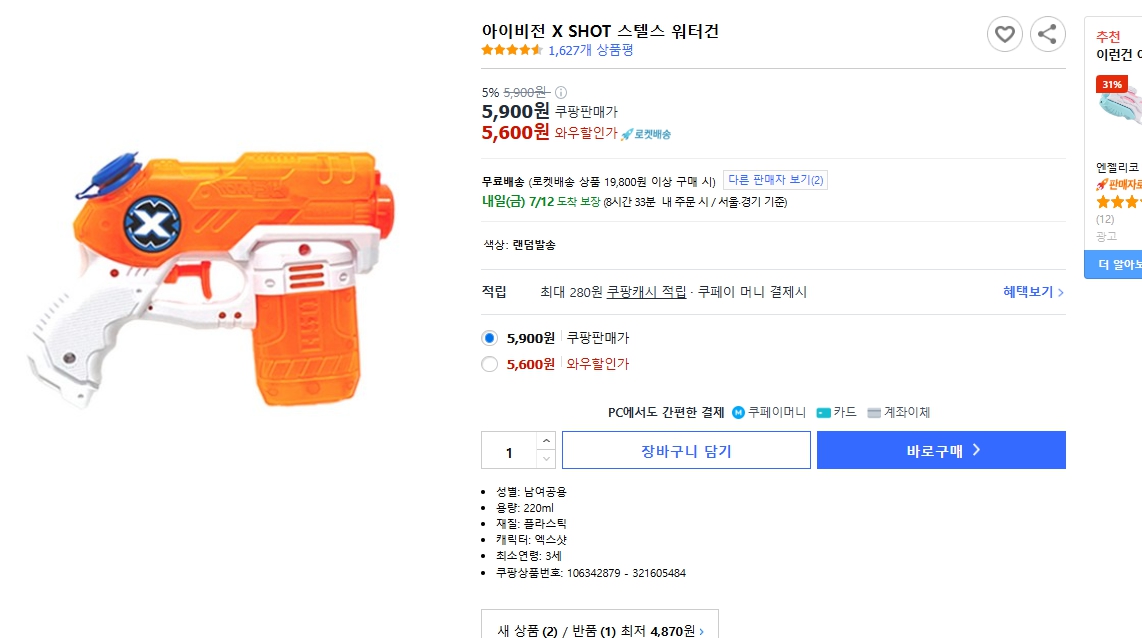This screenshot has height=638, width=1142.
Task: Click the share icon button
Action: 1047,35
